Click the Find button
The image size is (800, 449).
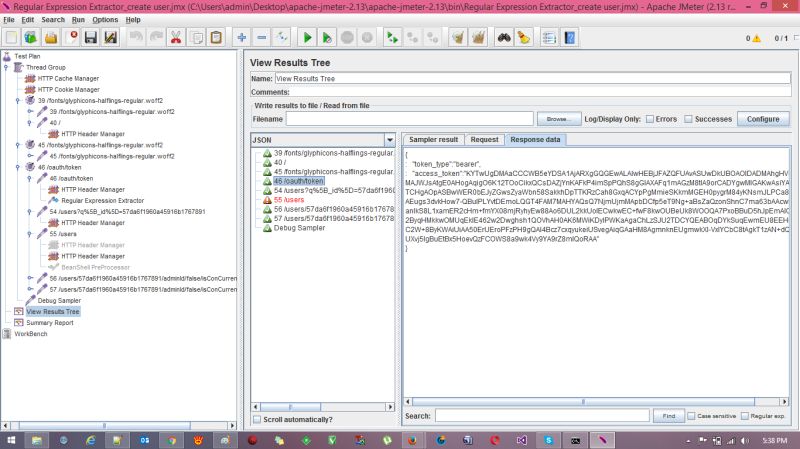coord(668,416)
